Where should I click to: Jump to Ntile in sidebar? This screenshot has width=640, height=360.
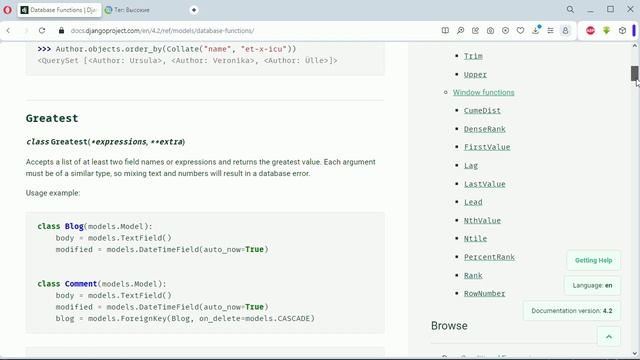point(475,238)
